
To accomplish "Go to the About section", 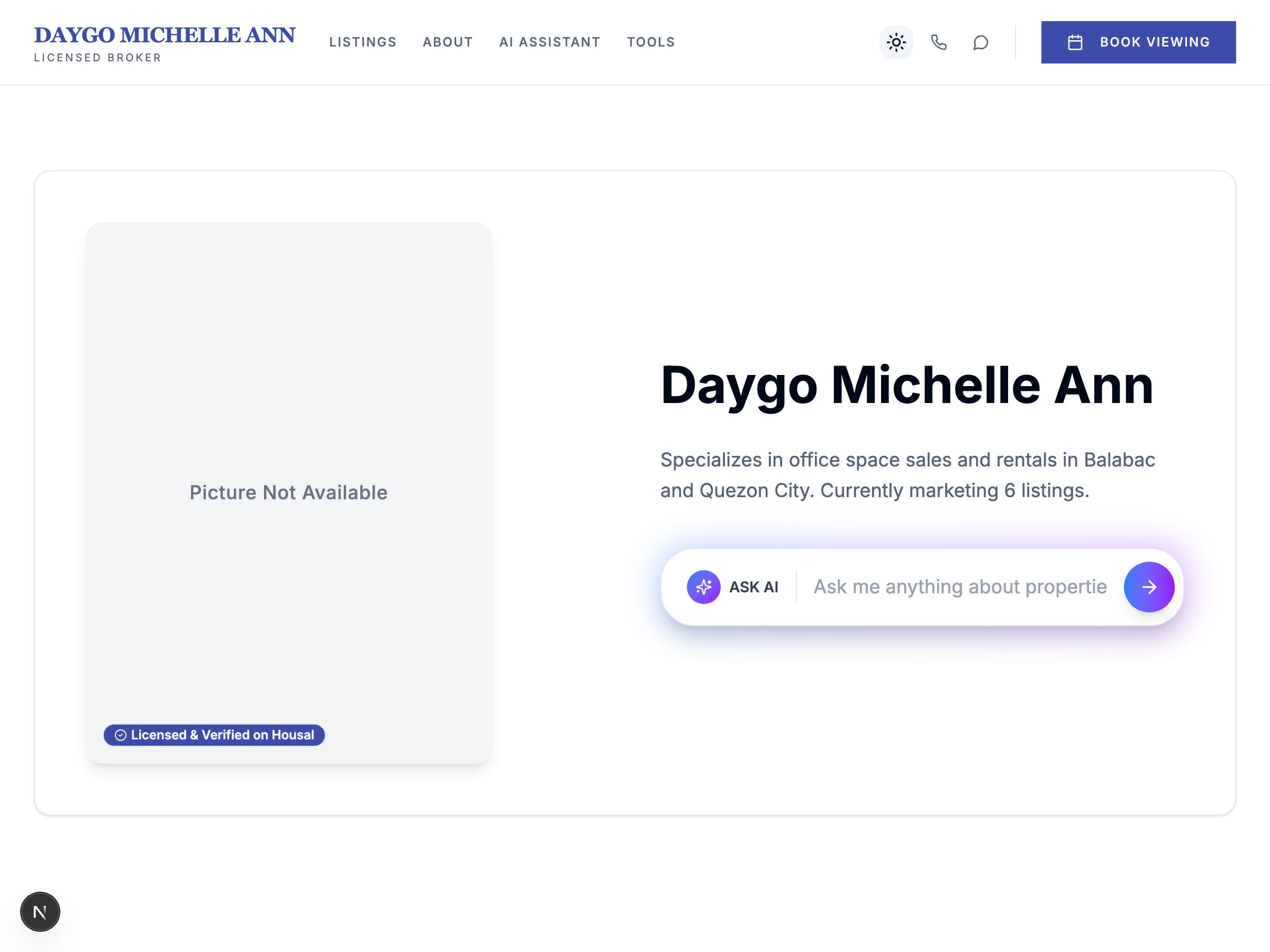I will point(448,42).
